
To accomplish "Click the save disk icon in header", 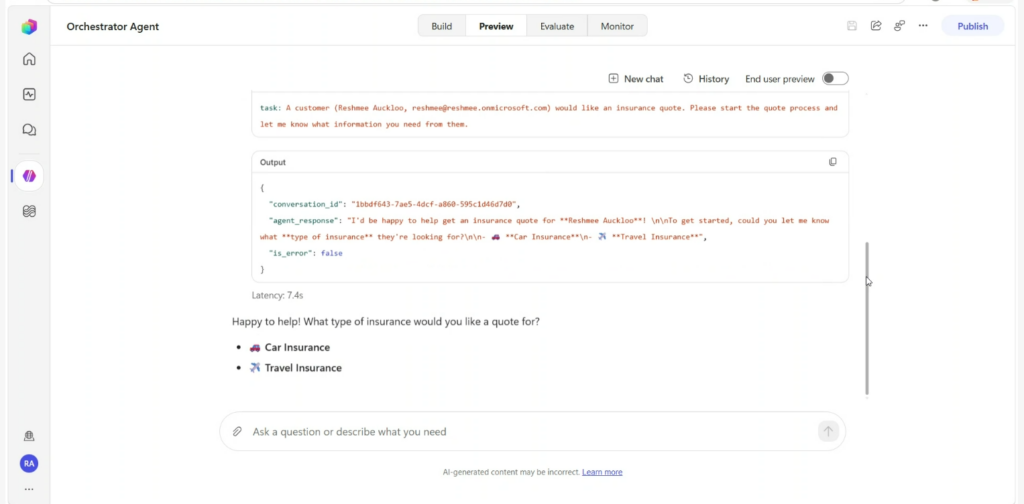I will 852,26.
